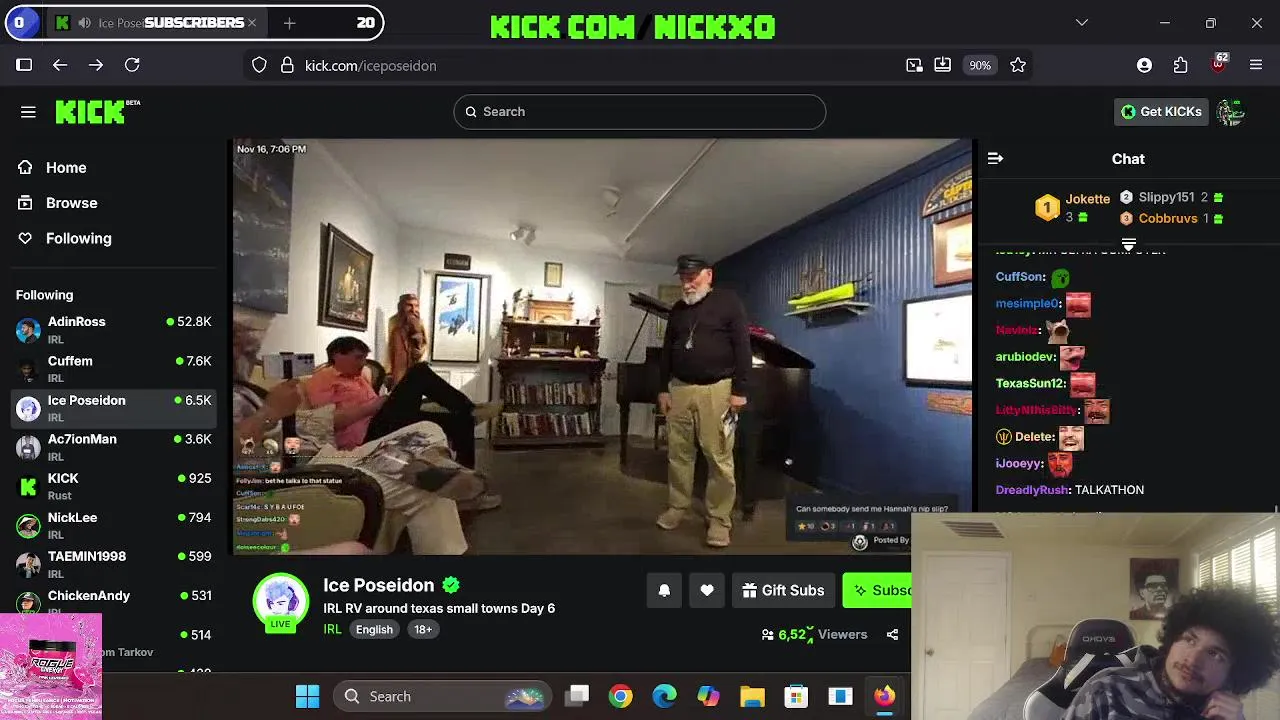Open TAEMIN1998 channel in Following list
The height and width of the screenshot is (720, 1280).
click(x=114, y=564)
